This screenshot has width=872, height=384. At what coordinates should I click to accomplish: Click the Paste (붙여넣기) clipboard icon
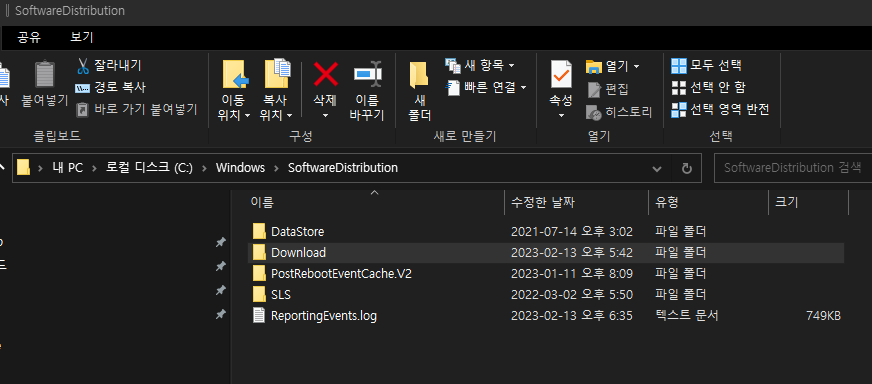[44, 75]
